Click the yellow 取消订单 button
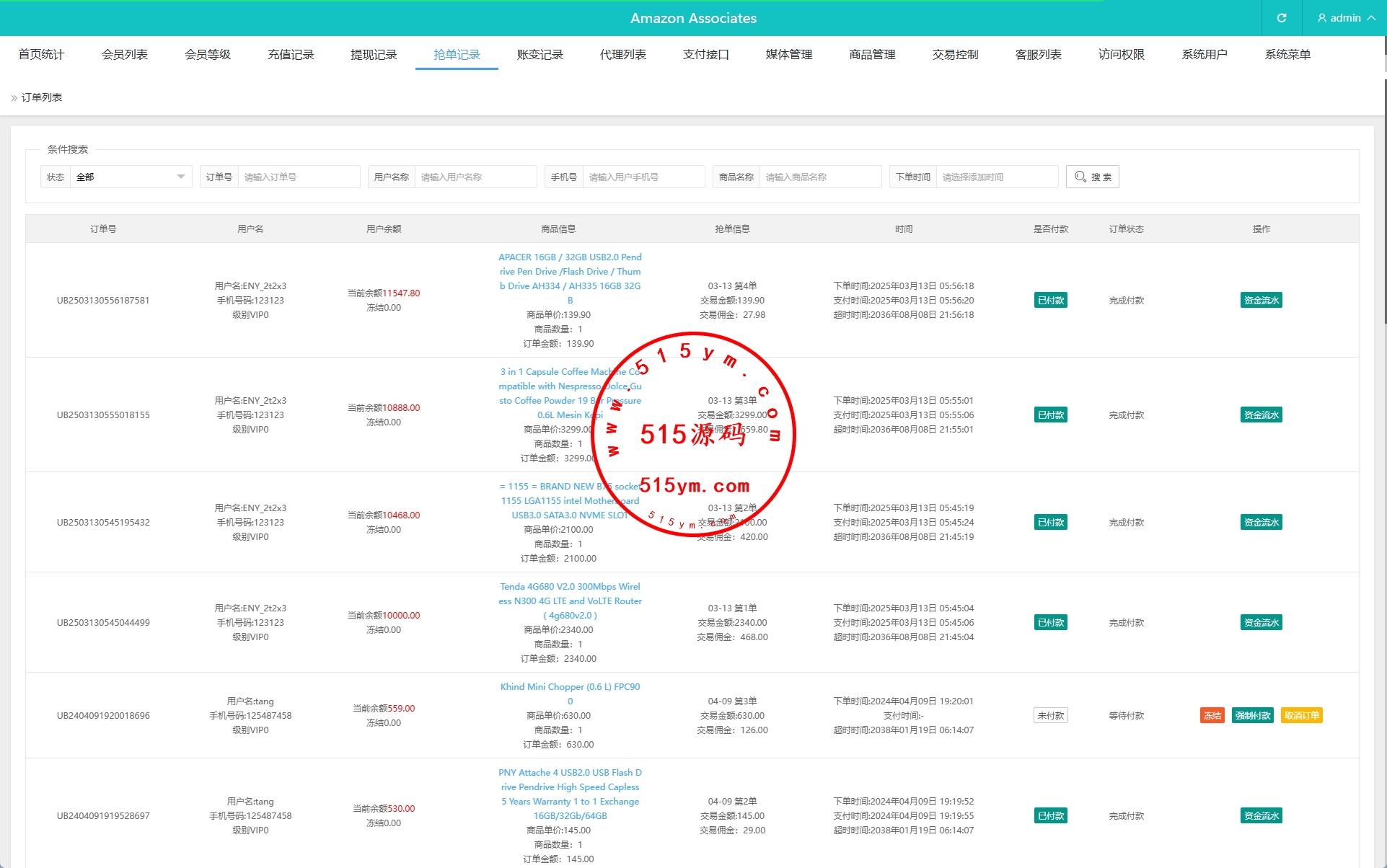Image resolution: width=1387 pixels, height=868 pixels. point(1301,715)
